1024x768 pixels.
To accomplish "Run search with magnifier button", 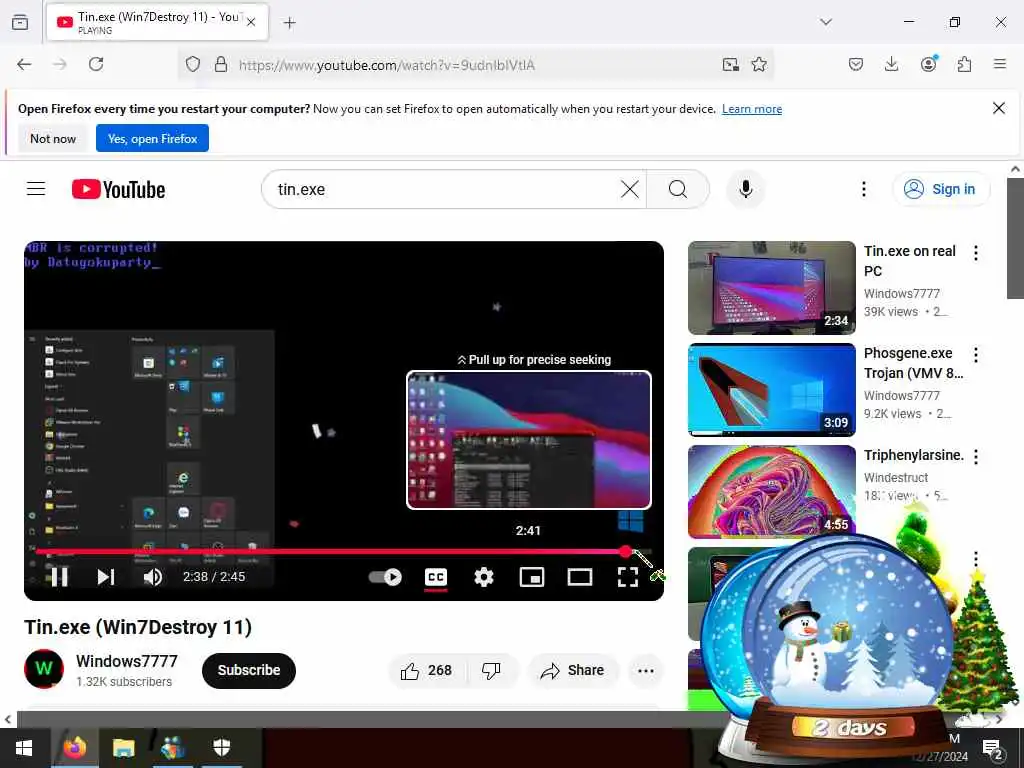I will [x=678, y=189].
